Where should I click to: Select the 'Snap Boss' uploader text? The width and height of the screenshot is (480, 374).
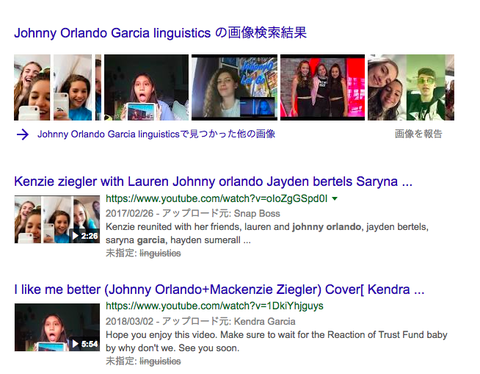[257, 213]
